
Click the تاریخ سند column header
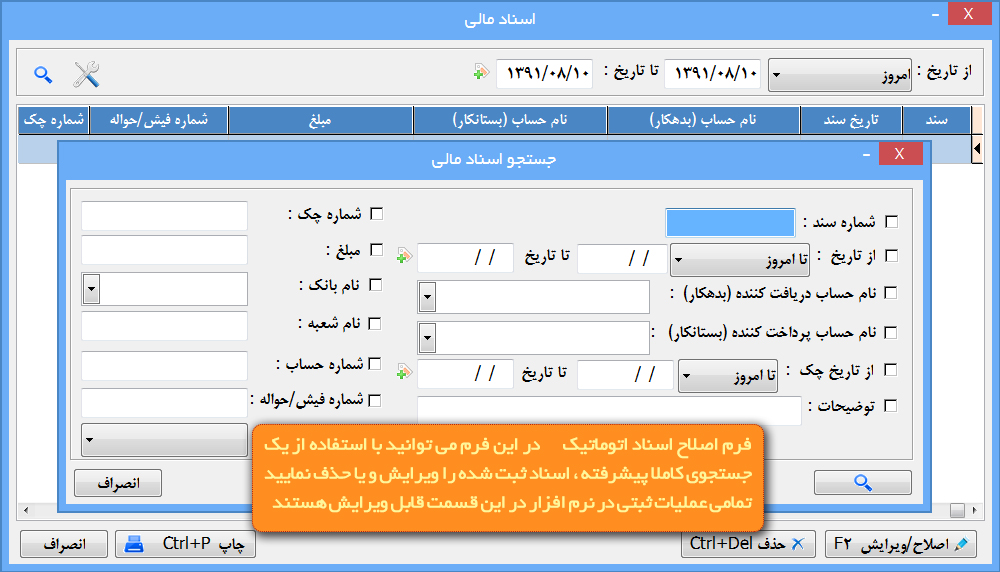coord(850,120)
